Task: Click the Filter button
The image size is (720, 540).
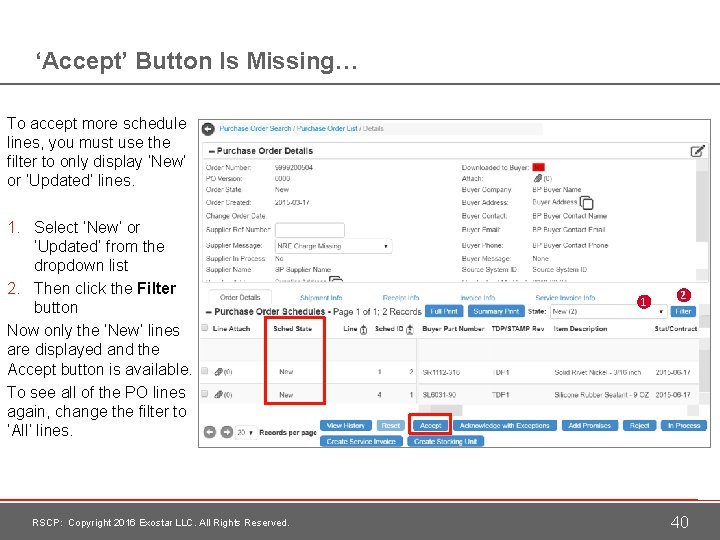Action: (x=683, y=311)
